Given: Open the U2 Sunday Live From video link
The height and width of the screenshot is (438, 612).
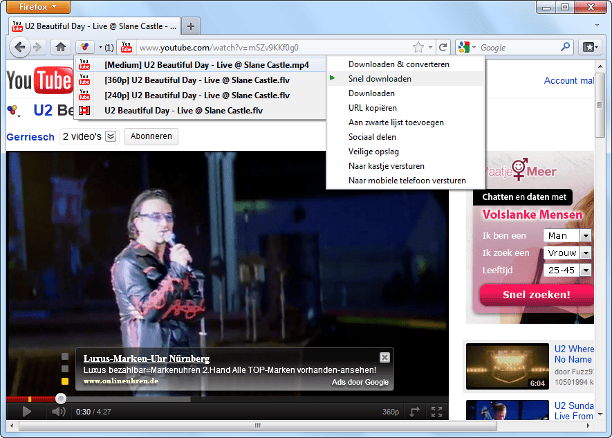Looking at the screenshot, I should (574, 411).
